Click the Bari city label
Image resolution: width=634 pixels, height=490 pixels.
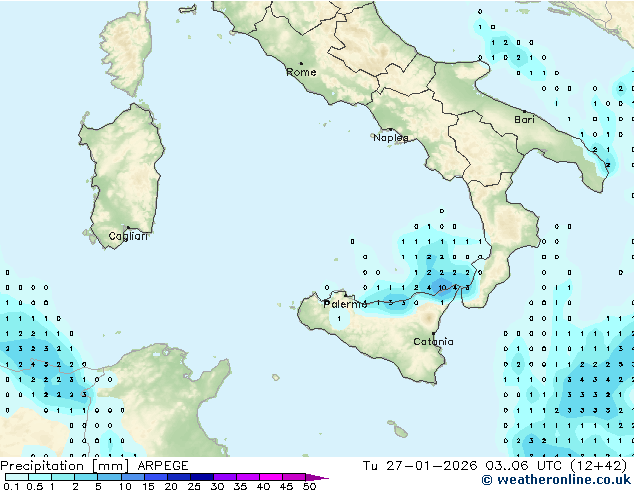coord(524,120)
